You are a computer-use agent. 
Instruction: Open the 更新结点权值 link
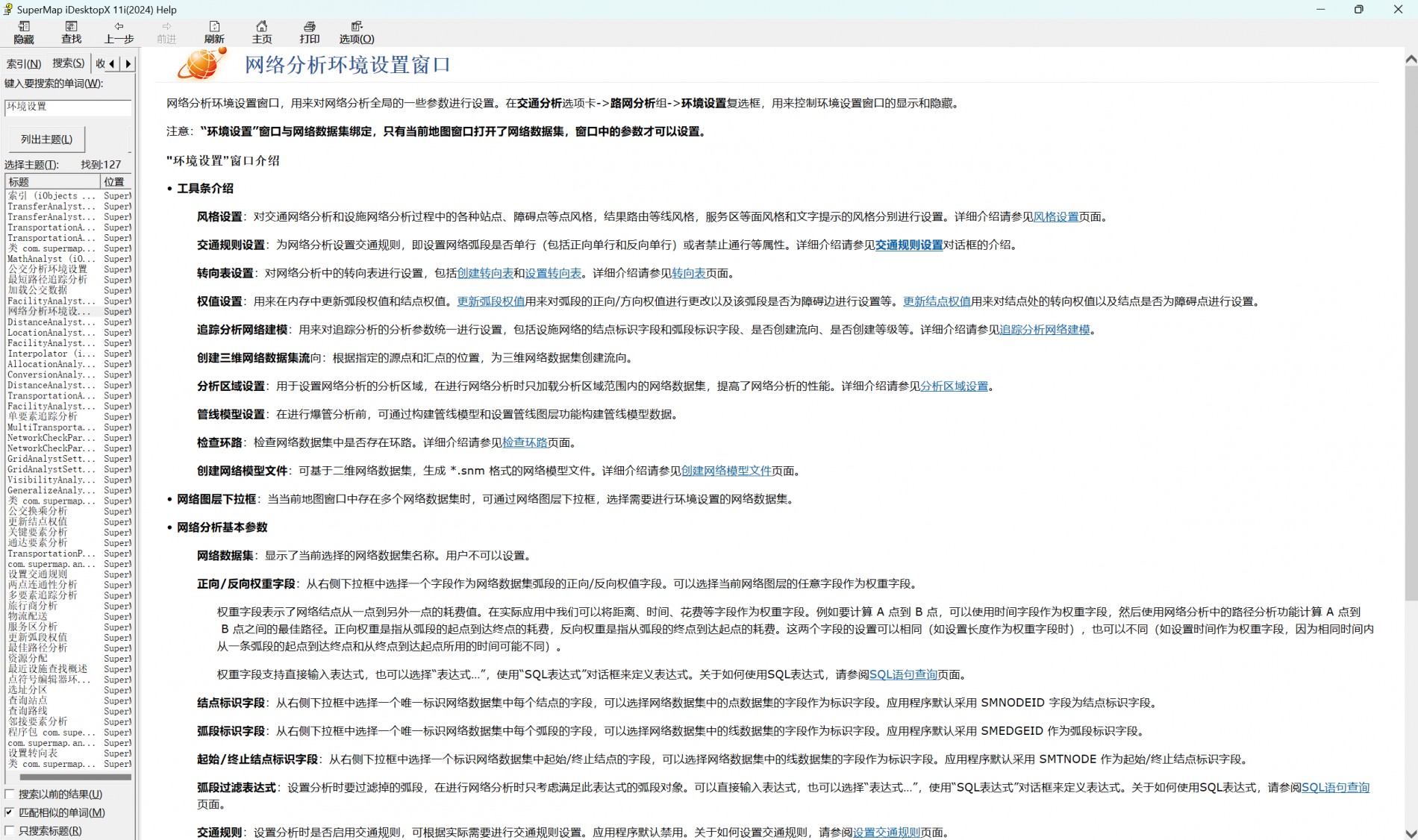tap(937, 301)
